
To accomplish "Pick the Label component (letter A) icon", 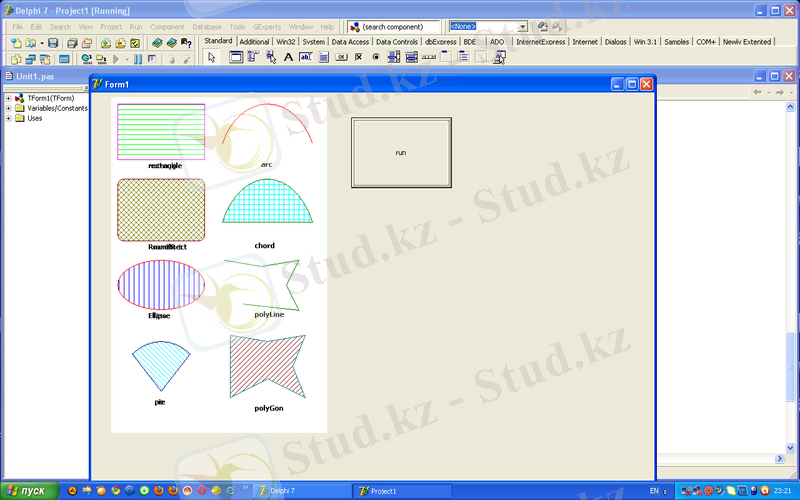I will tap(289, 57).
